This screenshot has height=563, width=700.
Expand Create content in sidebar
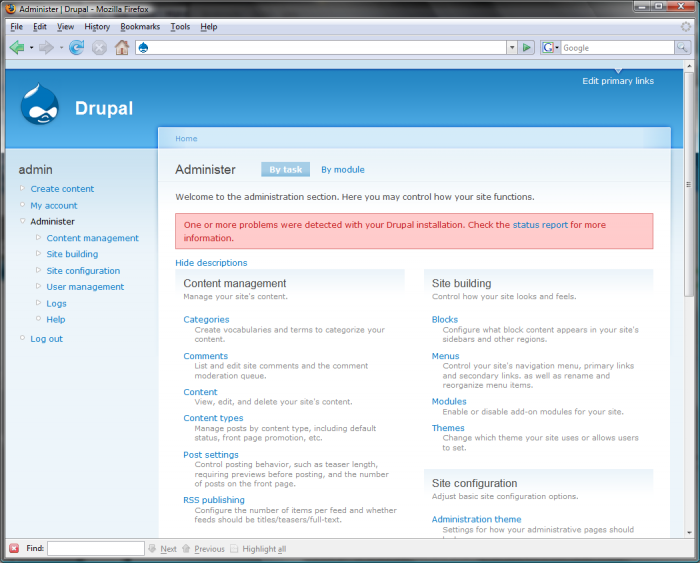(22, 188)
